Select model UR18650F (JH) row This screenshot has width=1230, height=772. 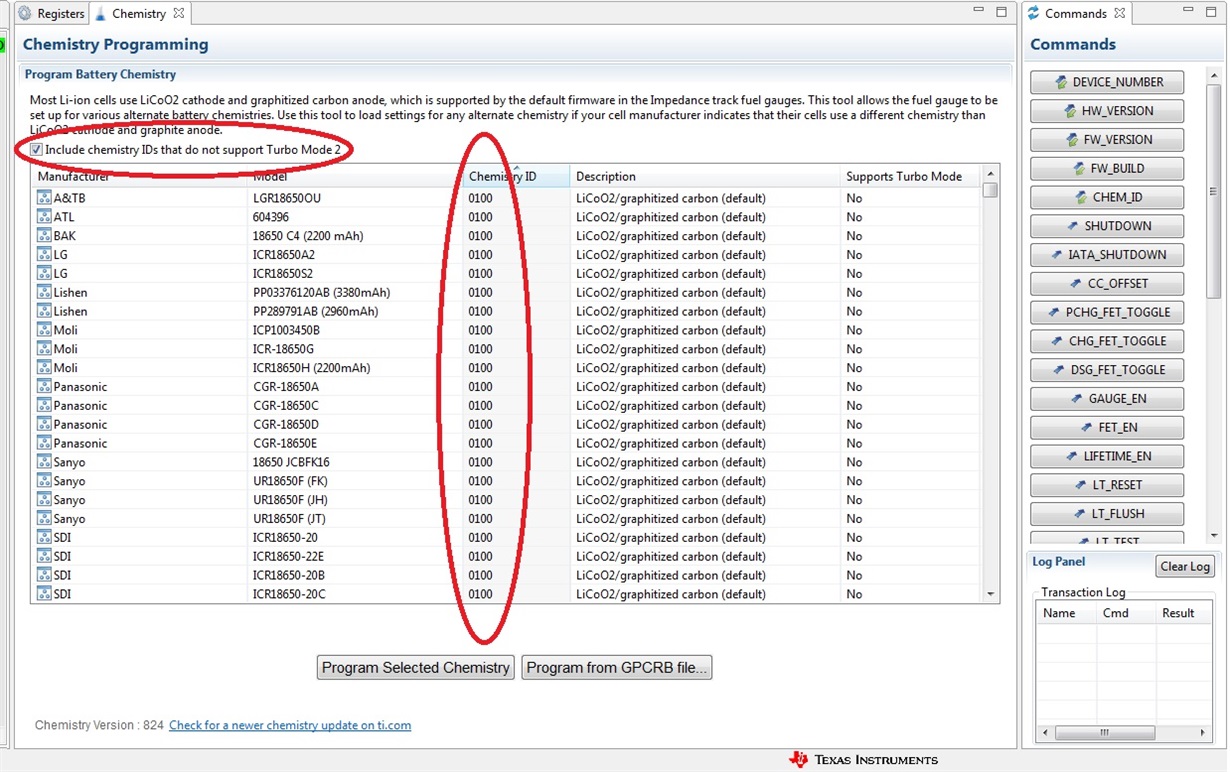(291, 500)
